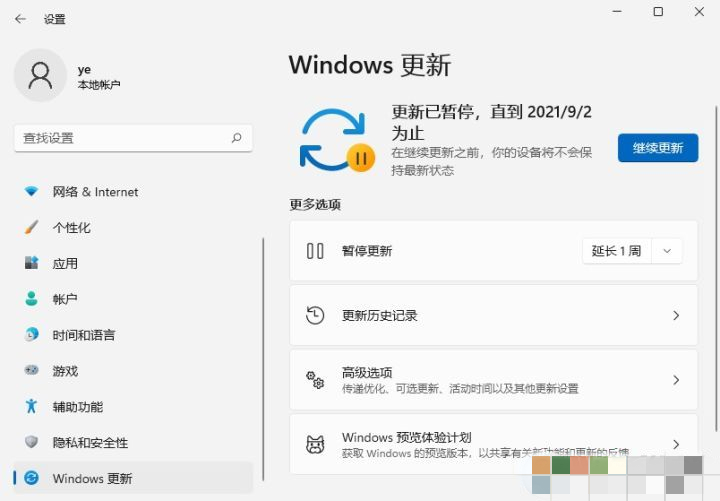Image resolution: width=720 pixels, height=501 pixels.
Task: Select Windows 更新 in the sidebar
Action: point(133,478)
